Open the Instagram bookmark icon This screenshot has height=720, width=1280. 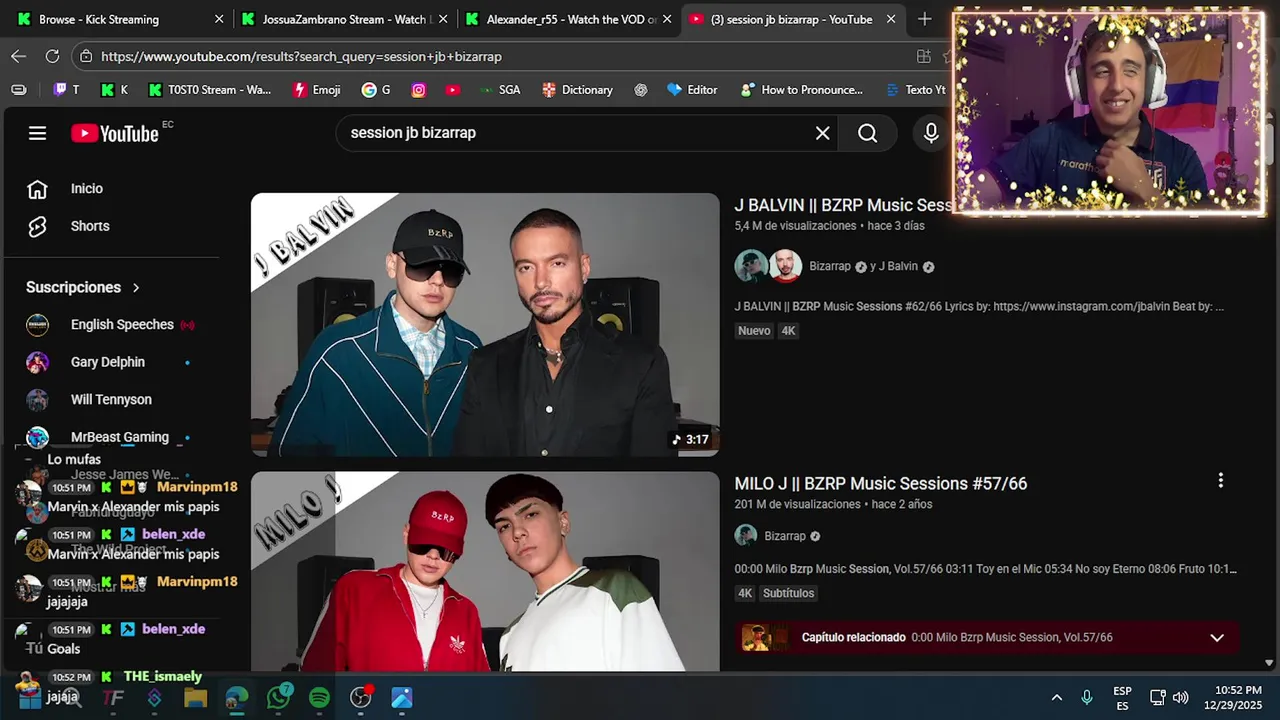tap(419, 90)
